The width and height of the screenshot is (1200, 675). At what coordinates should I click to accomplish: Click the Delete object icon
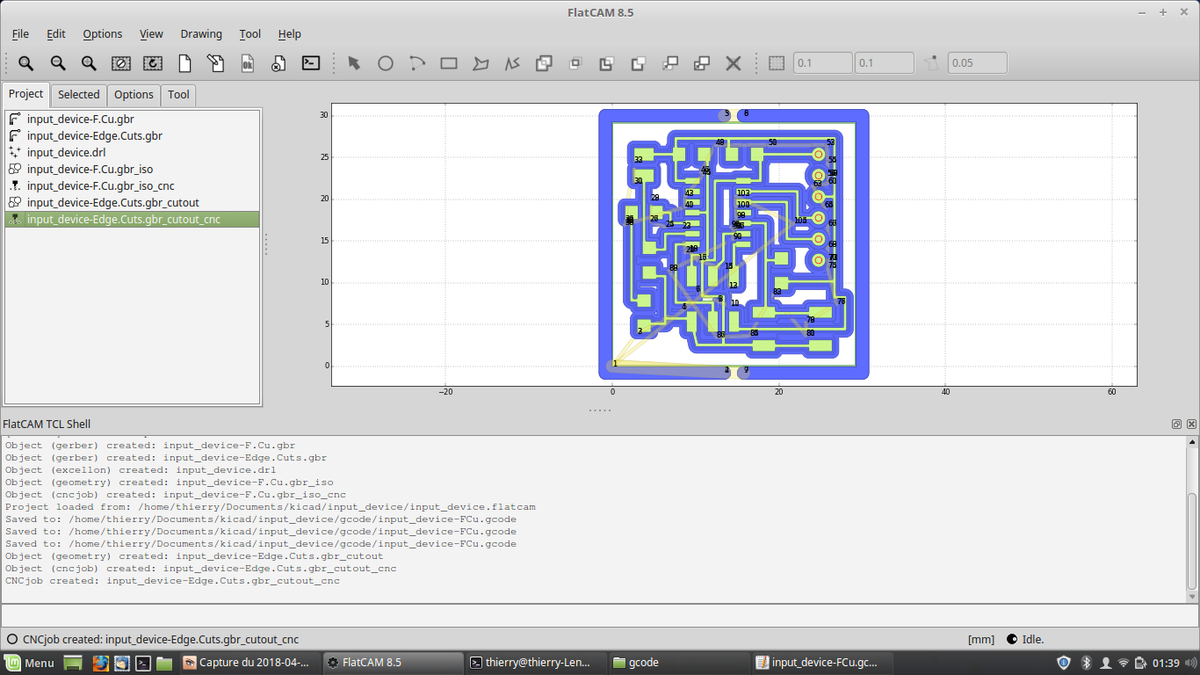[279, 63]
